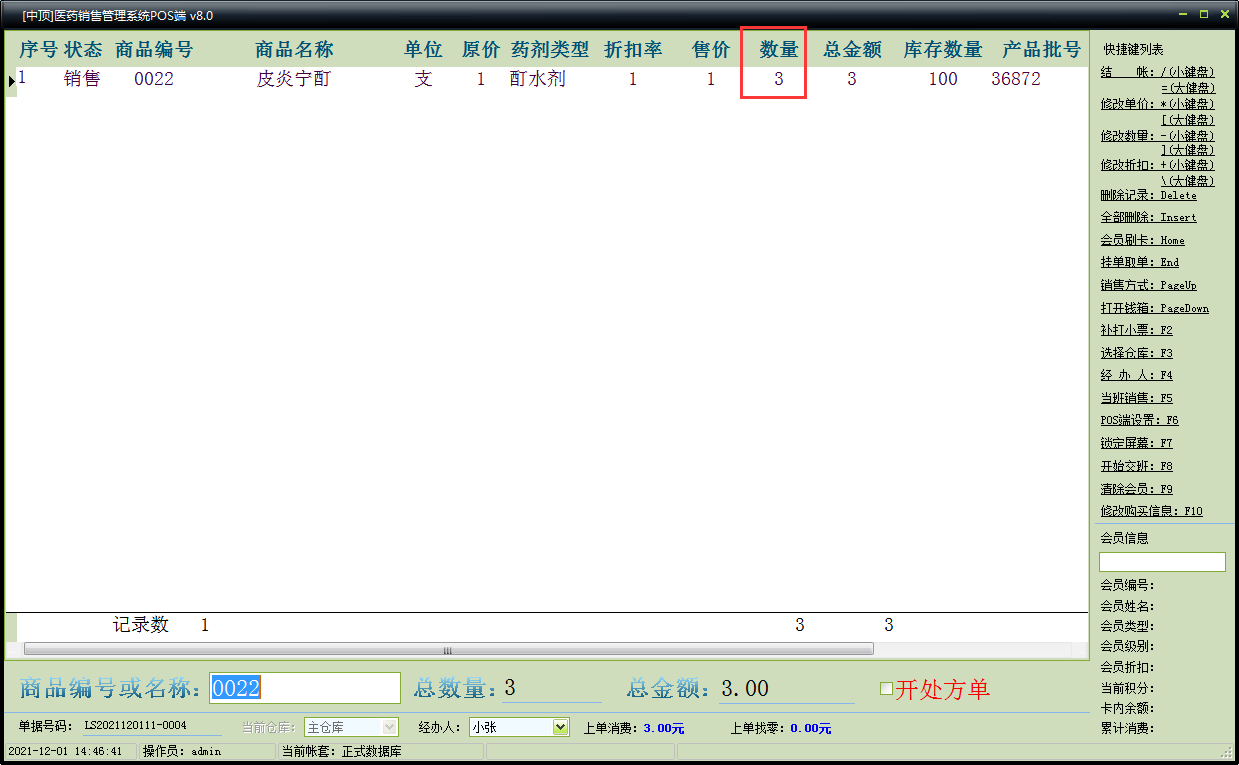Click the 打开钱箱: PageDown link

1154,308
